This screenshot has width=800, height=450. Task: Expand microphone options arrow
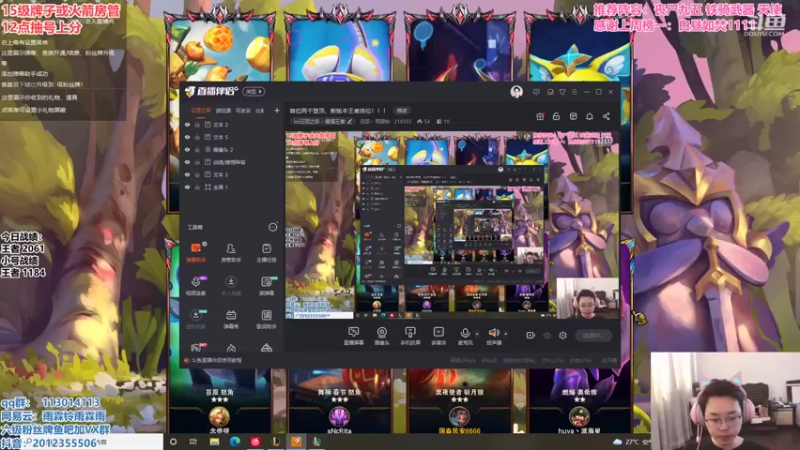(477, 334)
